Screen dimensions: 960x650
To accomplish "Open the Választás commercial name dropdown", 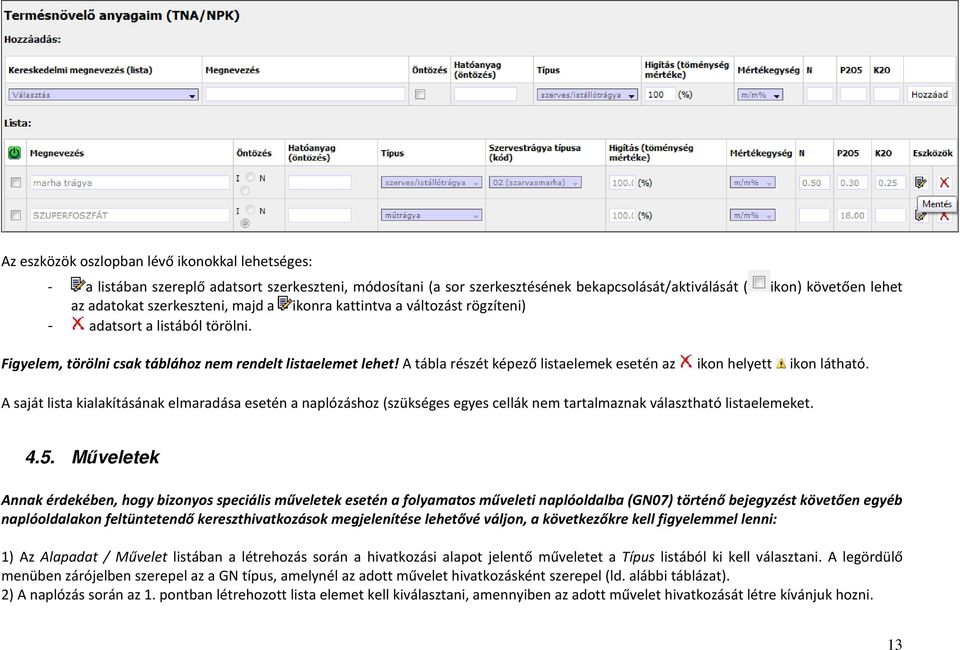I will click(x=103, y=95).
